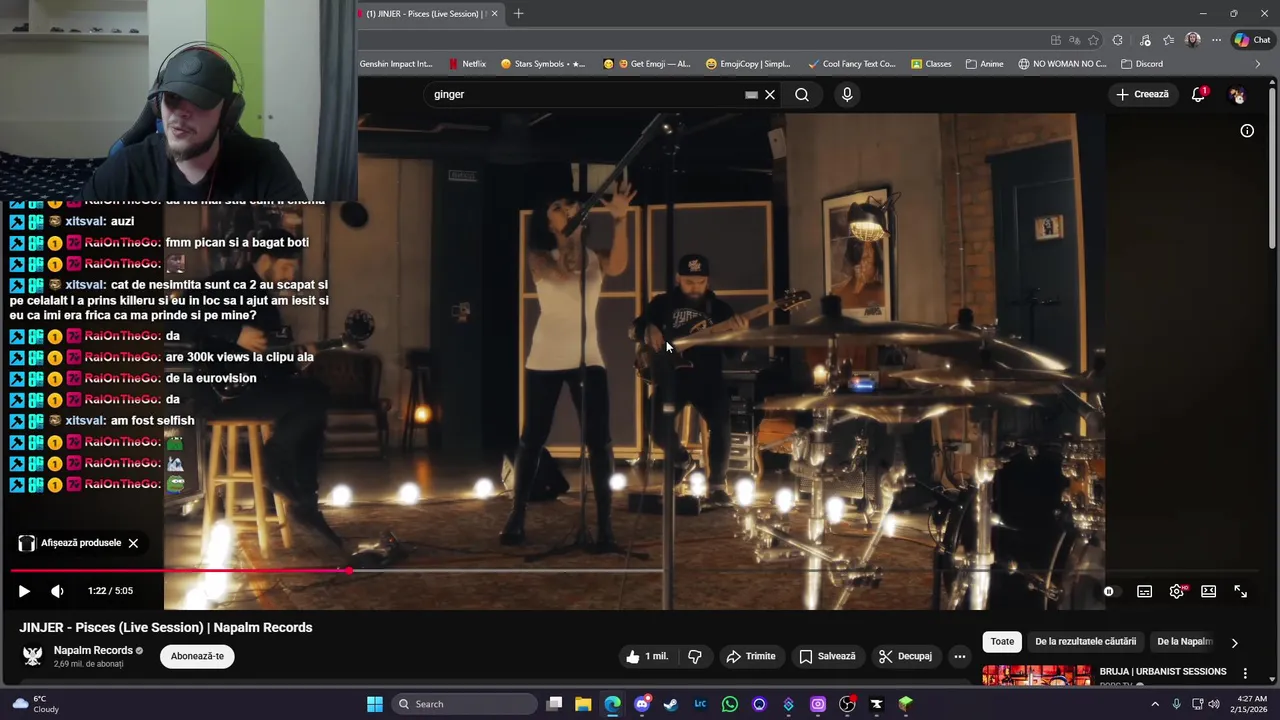The image size is (1280, 720).
Task: Expand the Classes bookmark folder
Action: [x=931, y=64]
